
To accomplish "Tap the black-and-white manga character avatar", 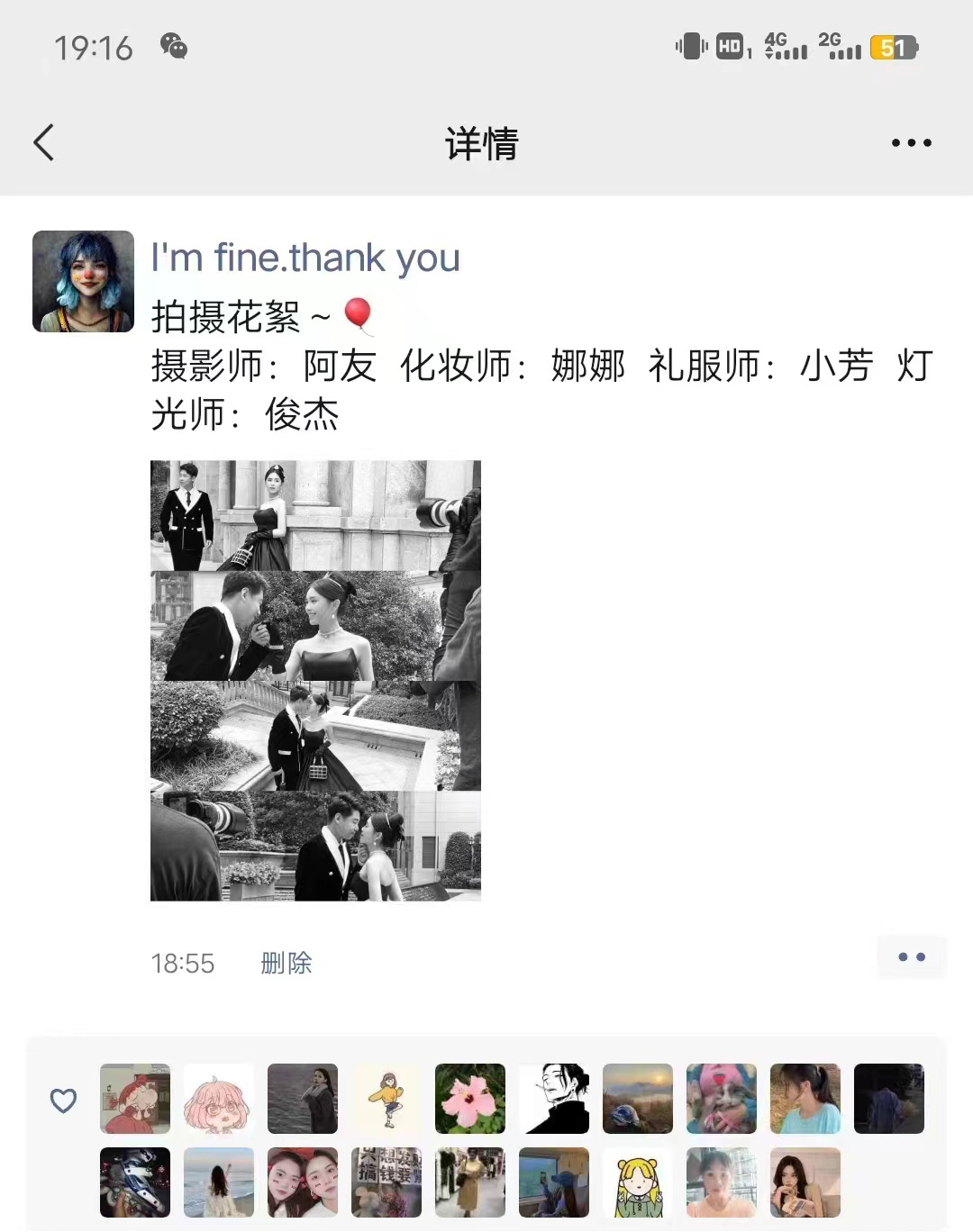I will point(554,1099).
